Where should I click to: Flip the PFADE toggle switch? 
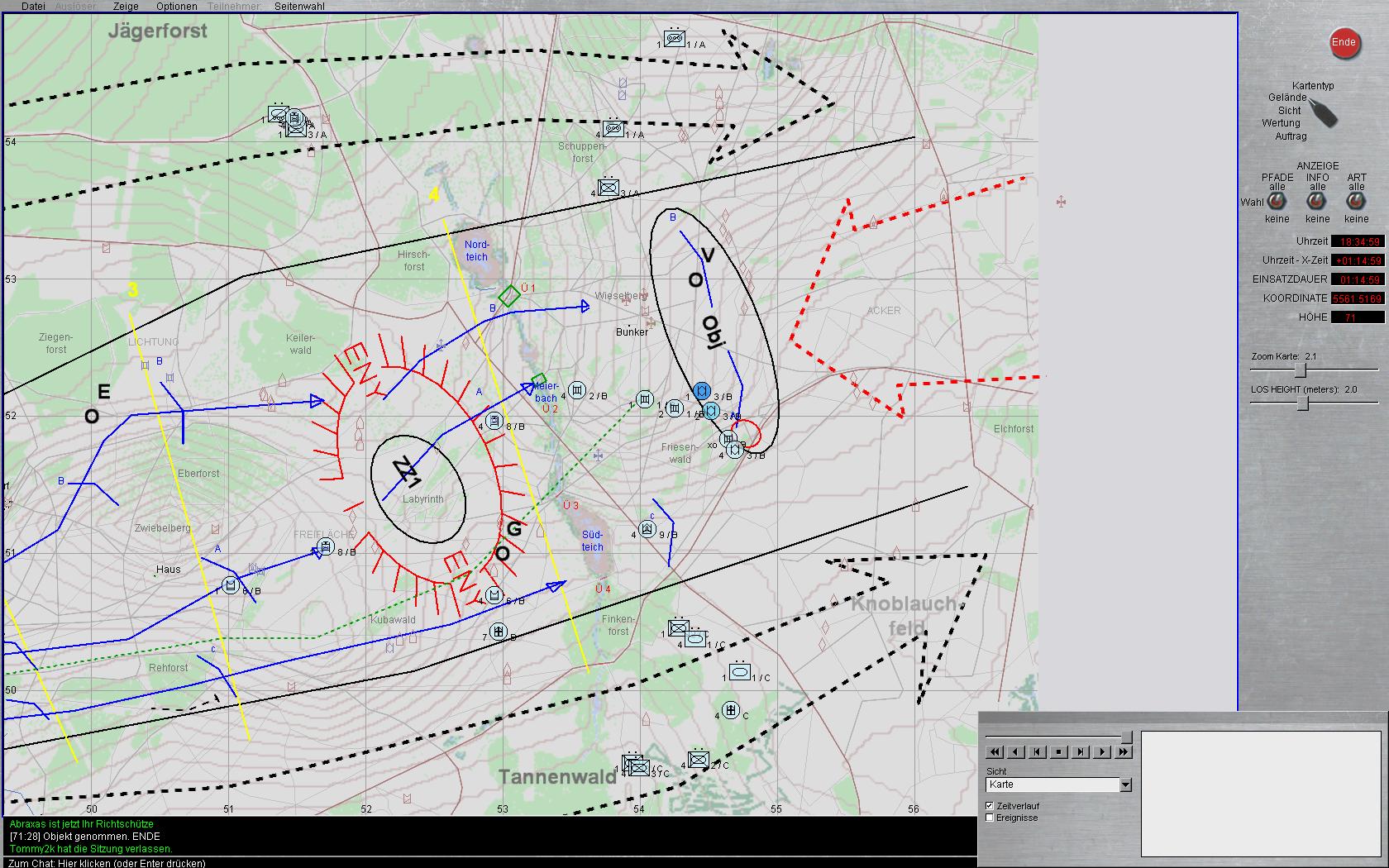tap(1277, 202)
